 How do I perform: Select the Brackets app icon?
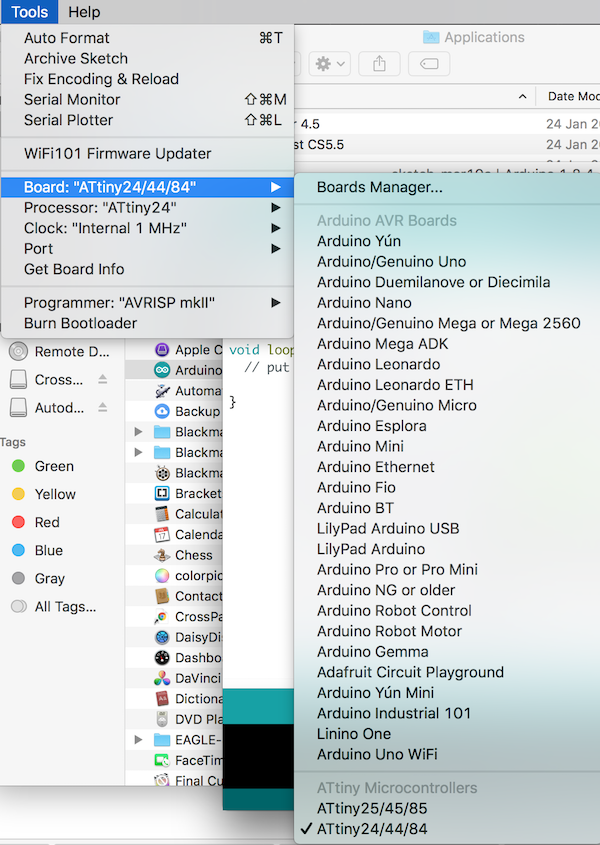(162, 493)
